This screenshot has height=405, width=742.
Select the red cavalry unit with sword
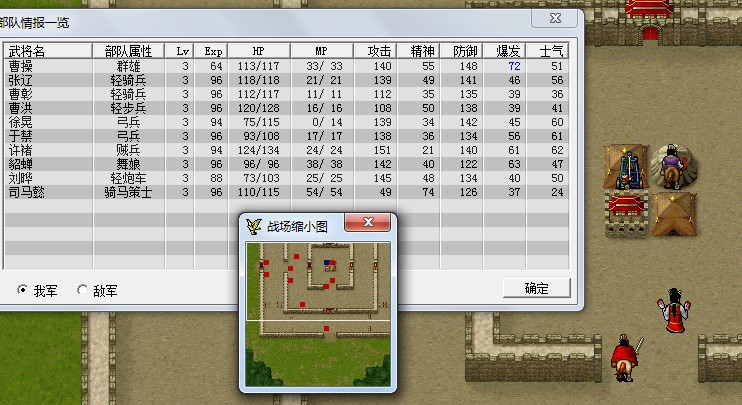(626, 357)
